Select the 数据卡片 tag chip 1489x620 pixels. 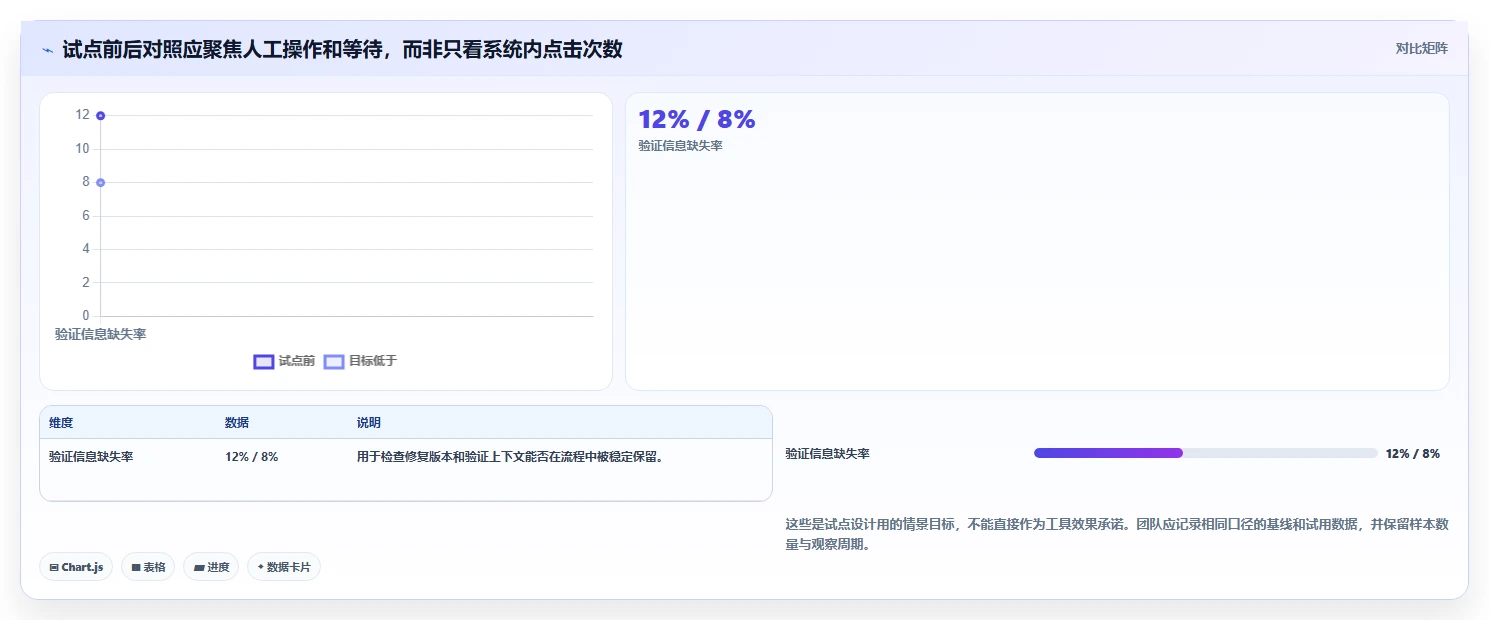(x=284, y=567)
